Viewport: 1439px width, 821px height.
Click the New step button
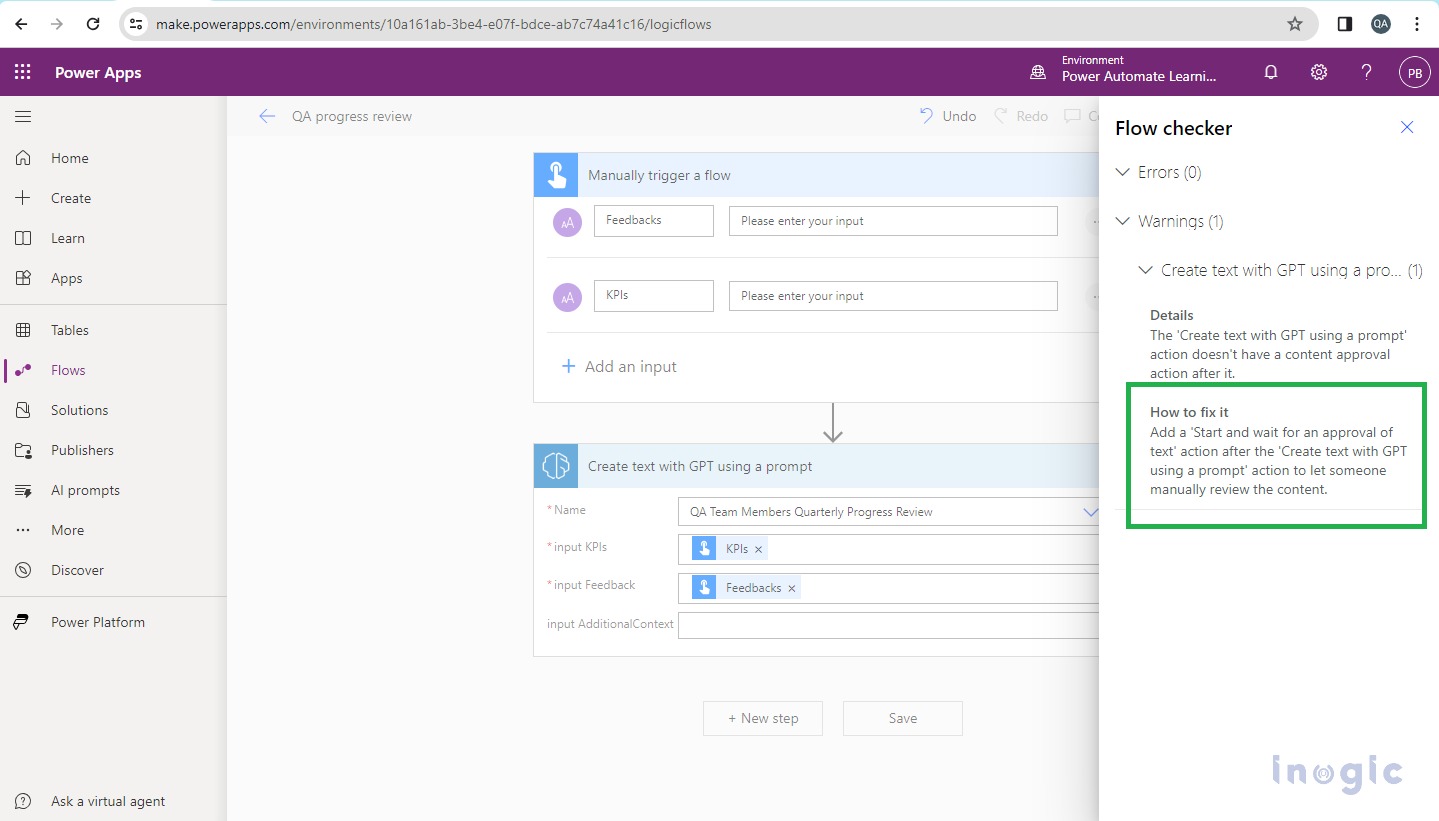763,718
